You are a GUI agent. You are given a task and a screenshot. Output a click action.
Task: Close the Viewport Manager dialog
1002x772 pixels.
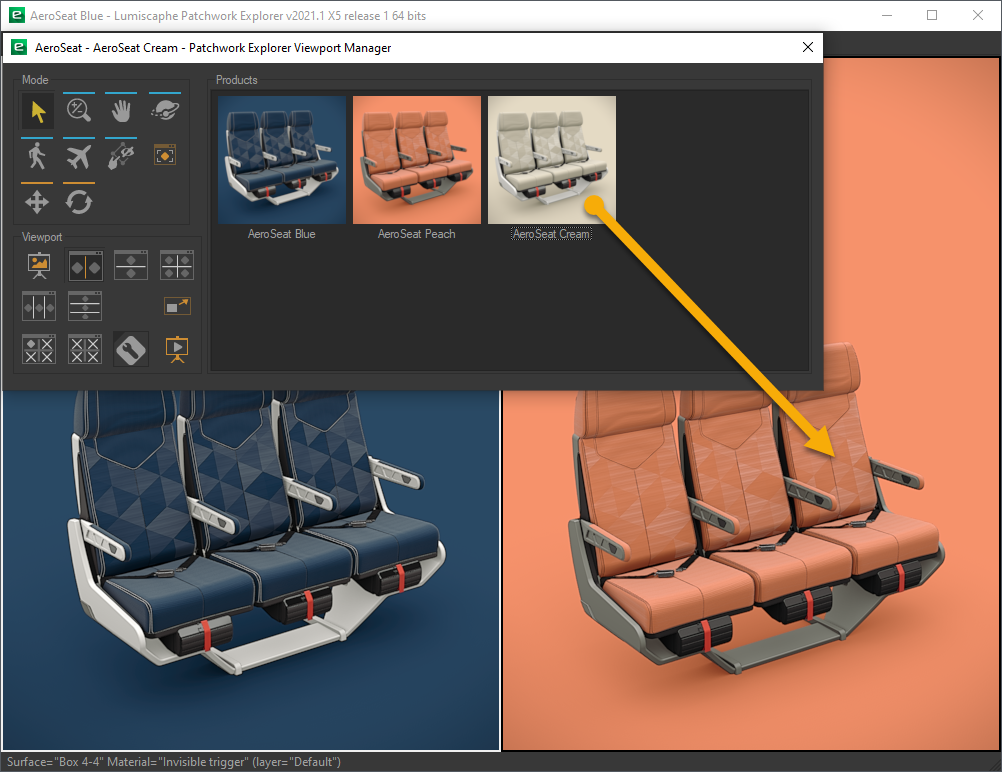pyautogui.click(x=808, y=47)
